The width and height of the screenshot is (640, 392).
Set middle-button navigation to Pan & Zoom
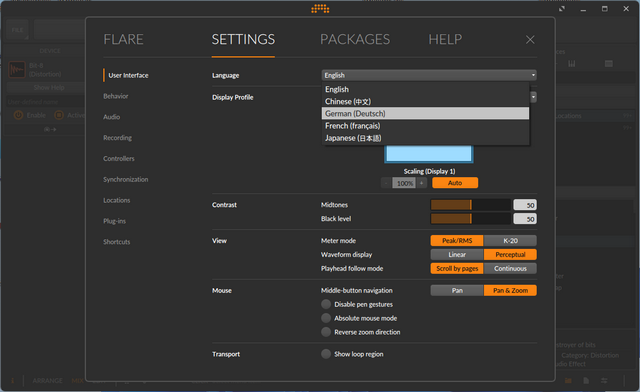510,291
